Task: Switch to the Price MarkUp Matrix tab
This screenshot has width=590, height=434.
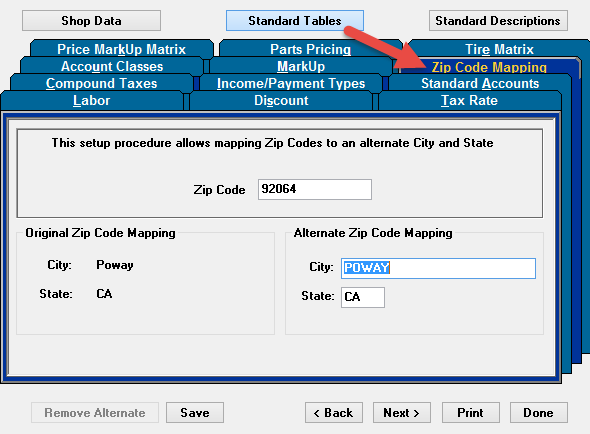Action: click(122, 49)
